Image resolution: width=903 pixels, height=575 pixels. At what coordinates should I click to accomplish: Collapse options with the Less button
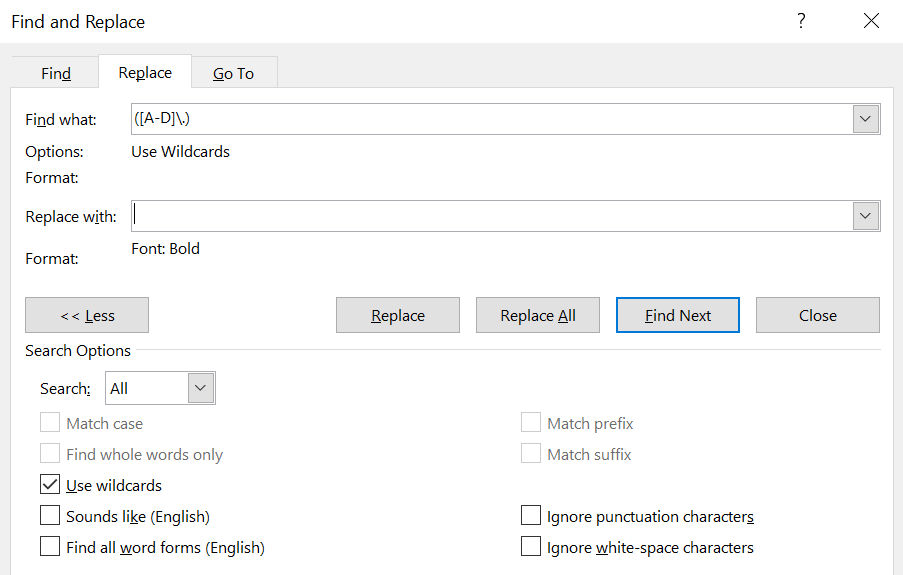coord(87,315)
